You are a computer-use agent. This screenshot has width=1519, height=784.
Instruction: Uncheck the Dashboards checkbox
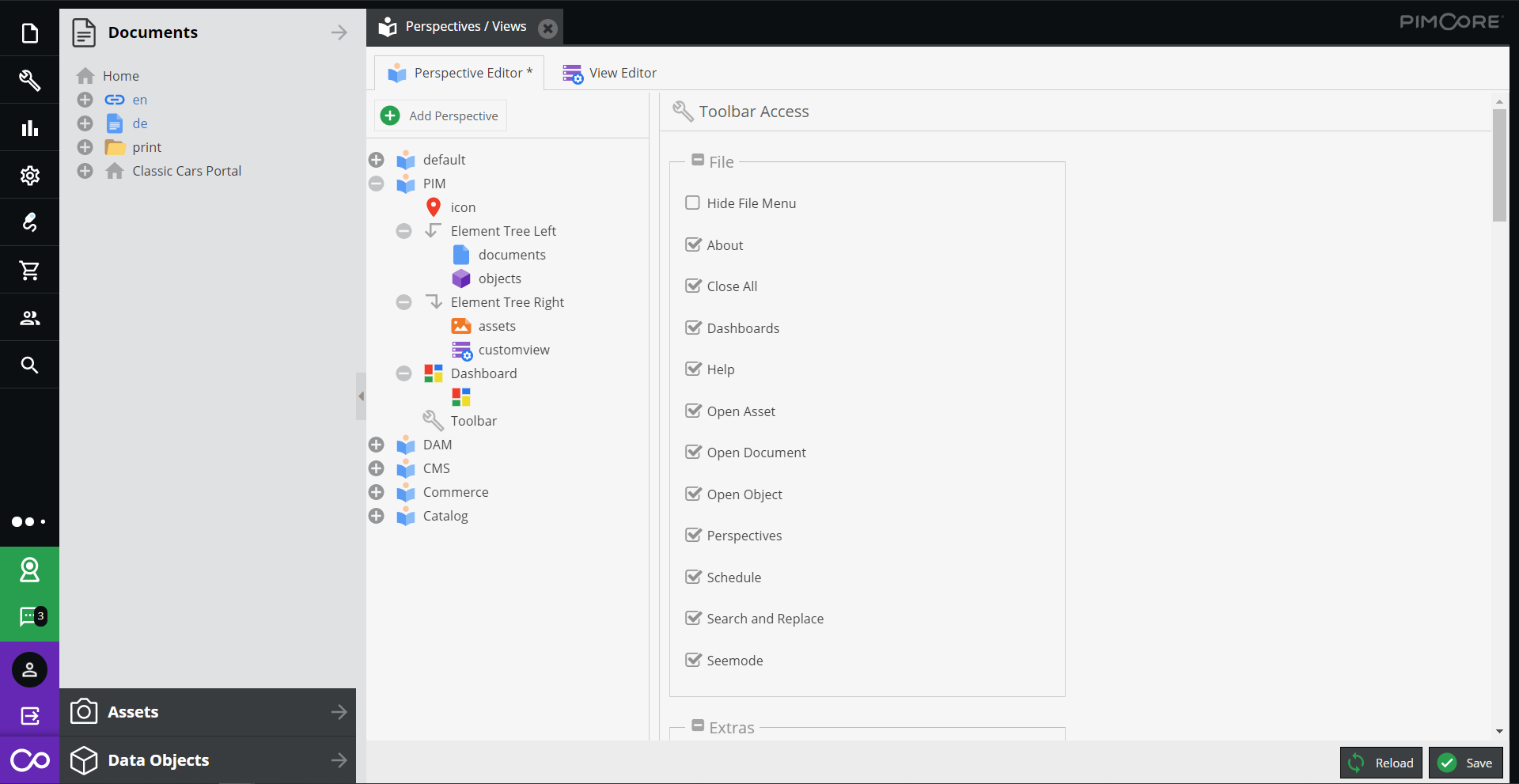(693, 328)
